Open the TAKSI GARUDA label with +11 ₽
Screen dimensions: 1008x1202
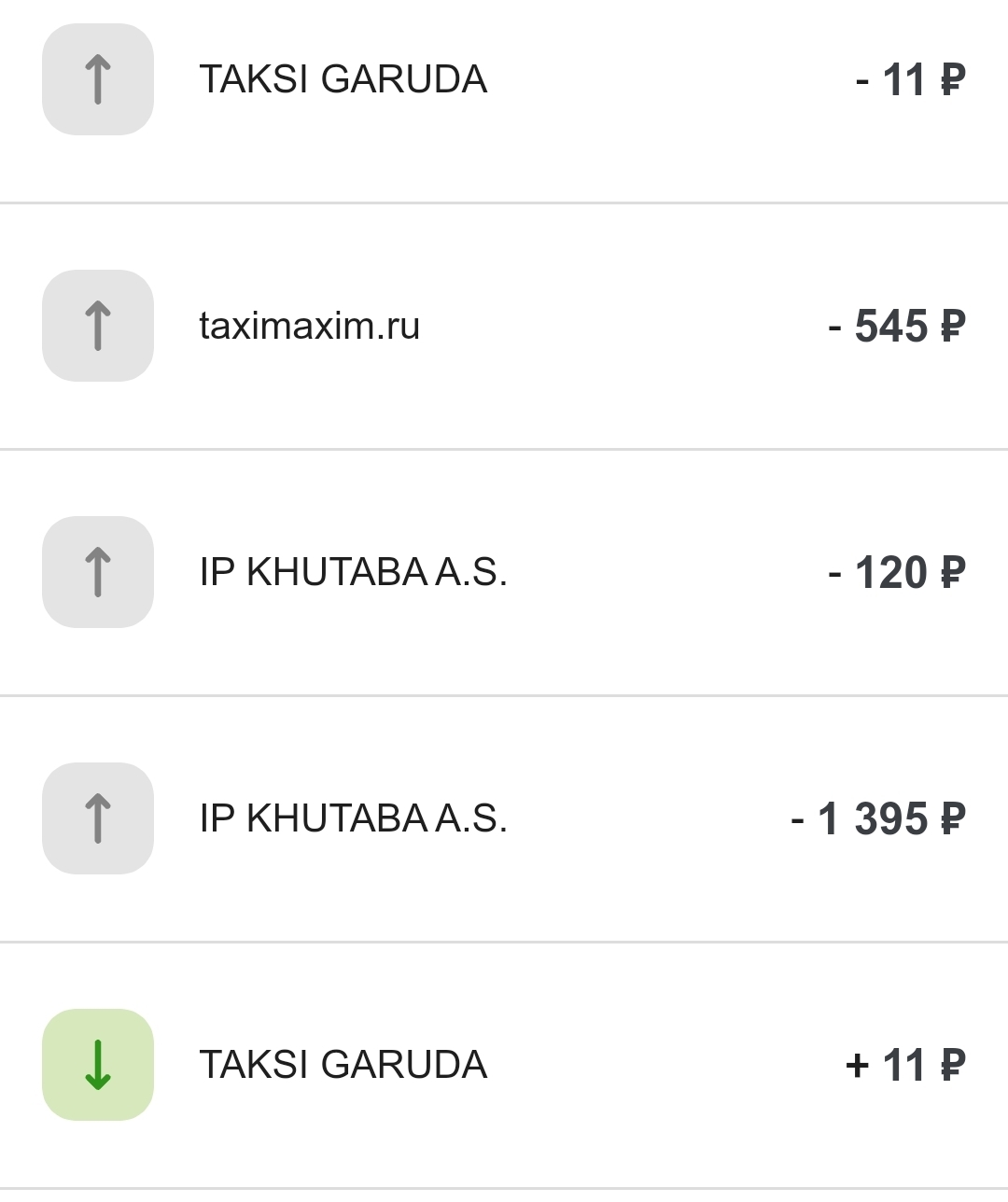point(343,1065)
